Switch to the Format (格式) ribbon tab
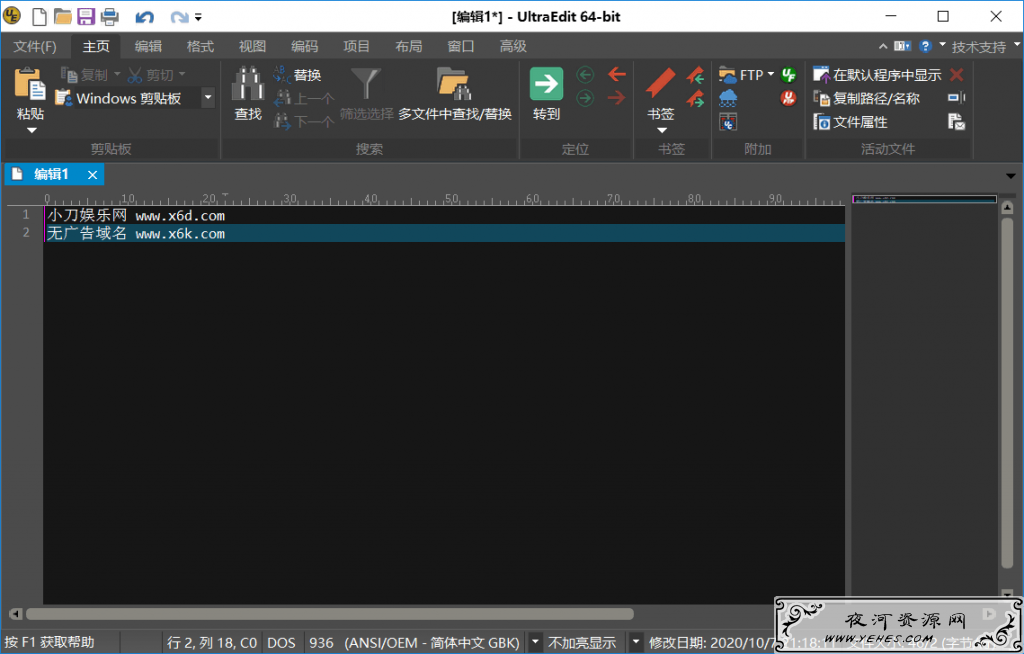 pos(200,46)
